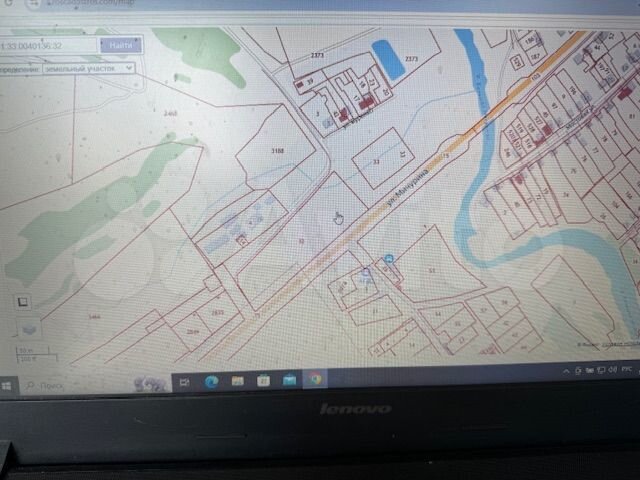
Task: Open the Windows Start menu
Action: (x=8, y=384)
